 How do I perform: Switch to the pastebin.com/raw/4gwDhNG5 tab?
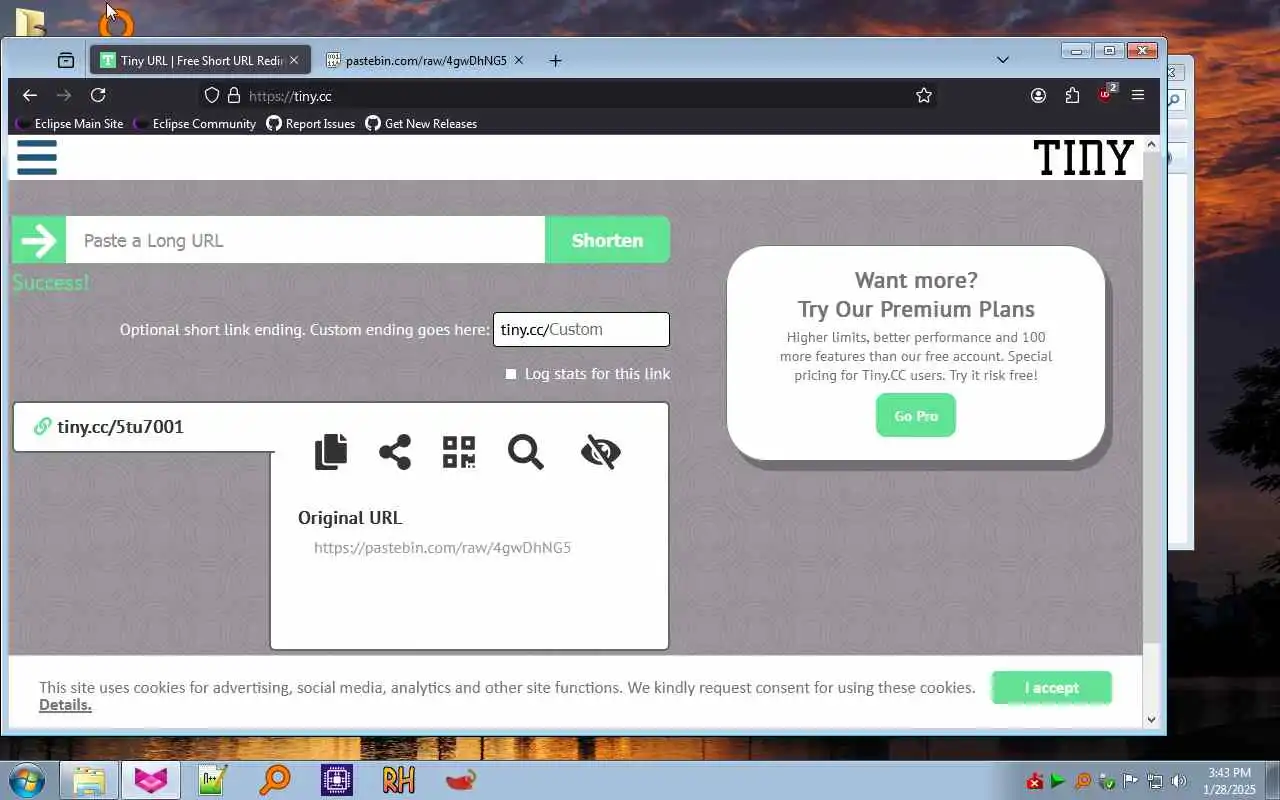click(x=424, y=60)
